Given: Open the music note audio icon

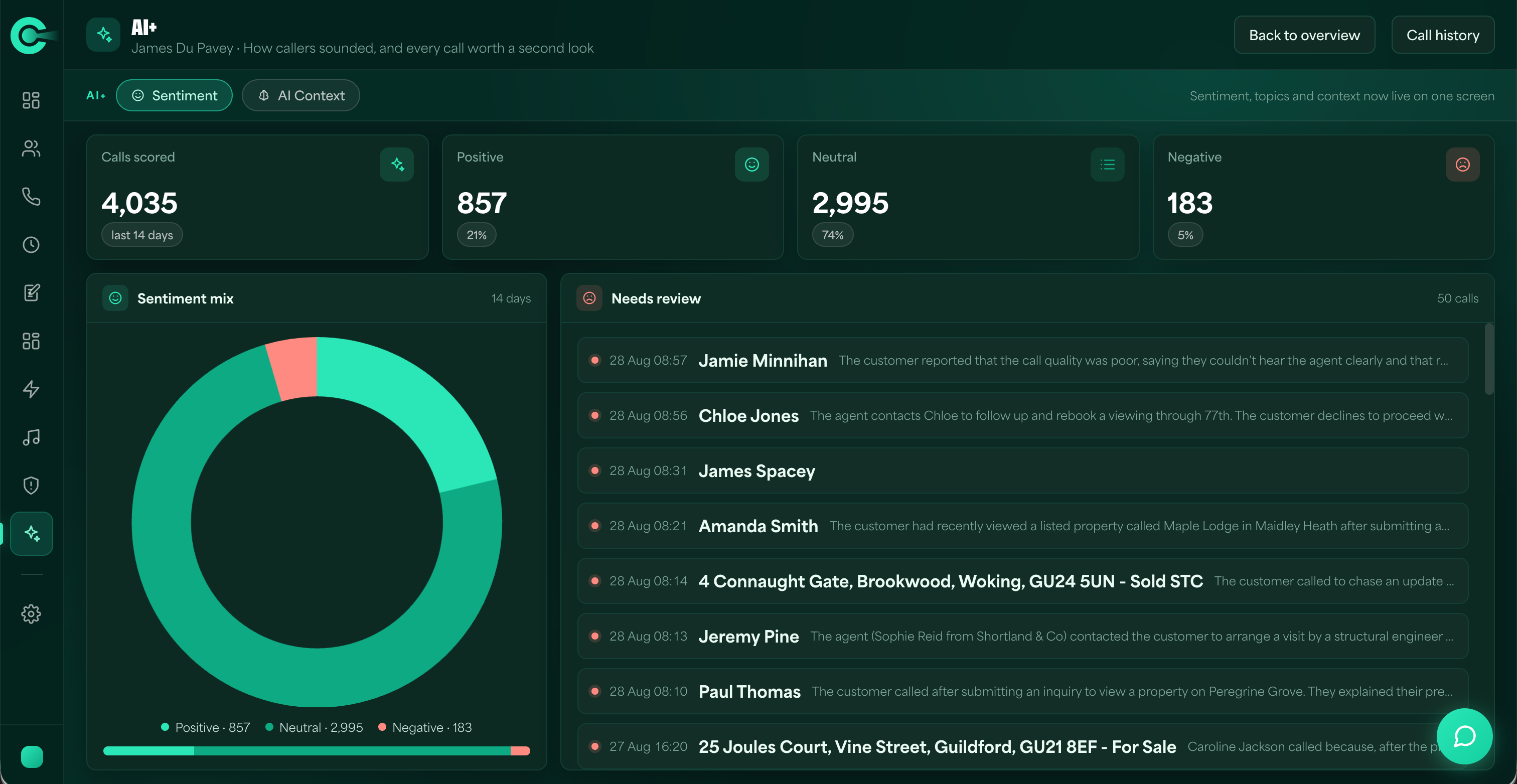Looking at the screenshot, I should tap(31, 437).
